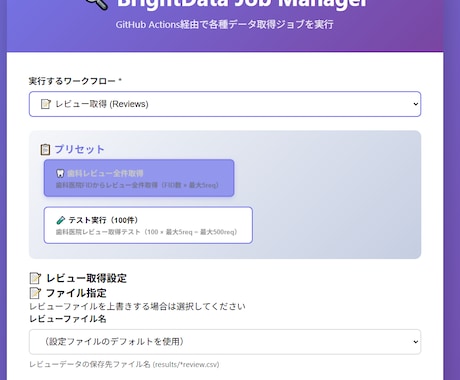460x380 pixels.
Task: Open the 実行するワークフロー dropdown
Action: pyautogui.click(x=225, y=104)
